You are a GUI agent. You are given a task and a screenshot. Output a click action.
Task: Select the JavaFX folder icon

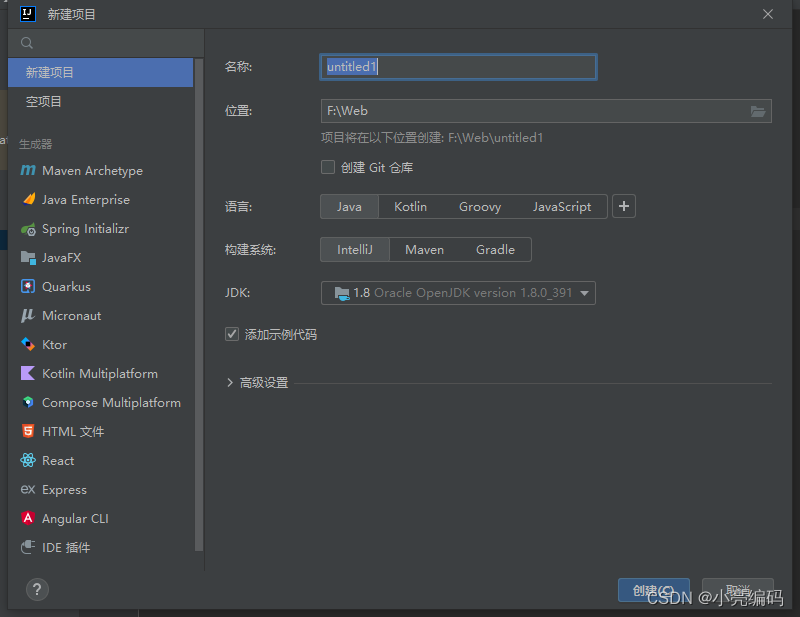coord(28,258)
